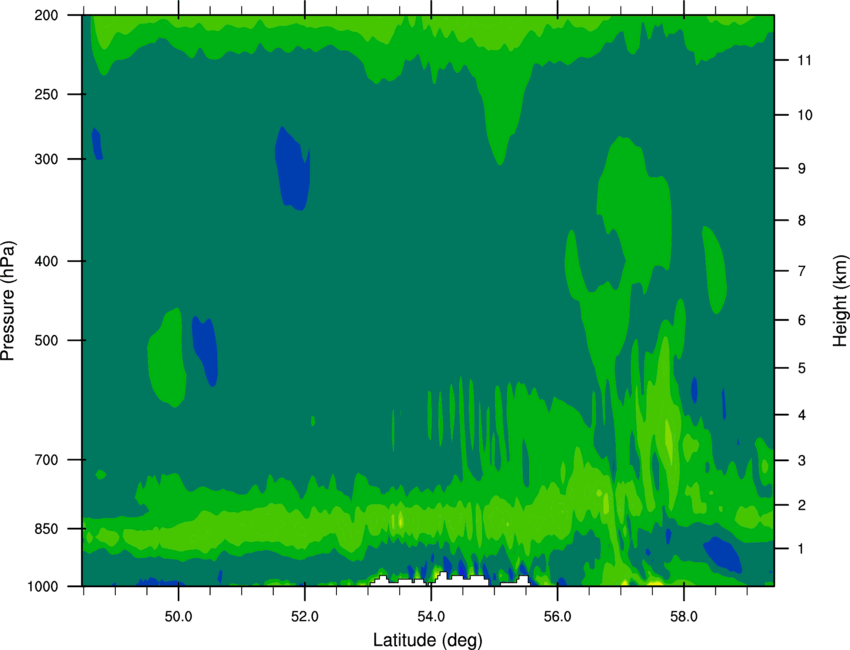Image resolution: width=850 pixels, height=650 pixels.
Task: Click the 'Pressure (hPa)' axis title
Action: coord(8,301)
